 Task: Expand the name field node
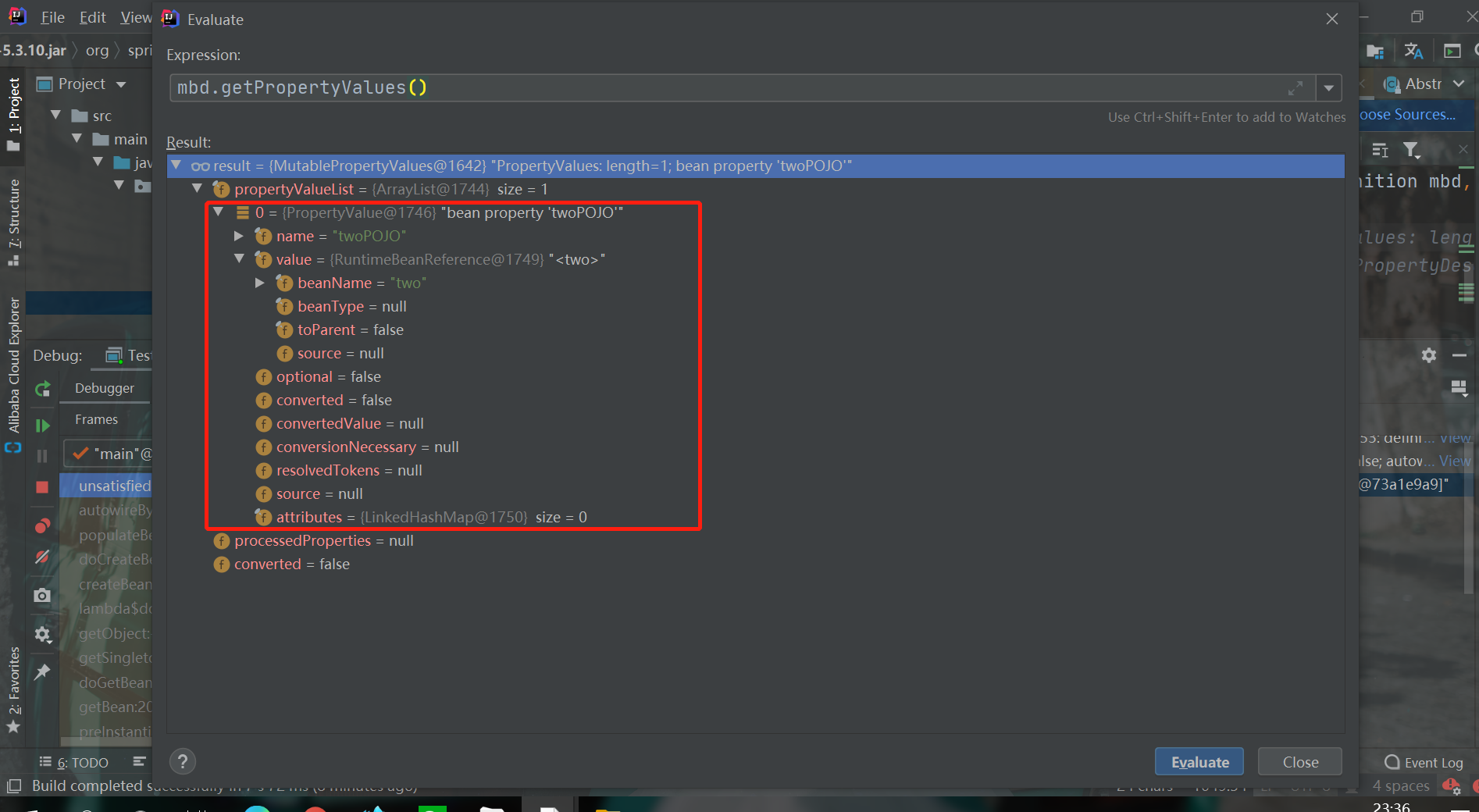coord(240,236)
